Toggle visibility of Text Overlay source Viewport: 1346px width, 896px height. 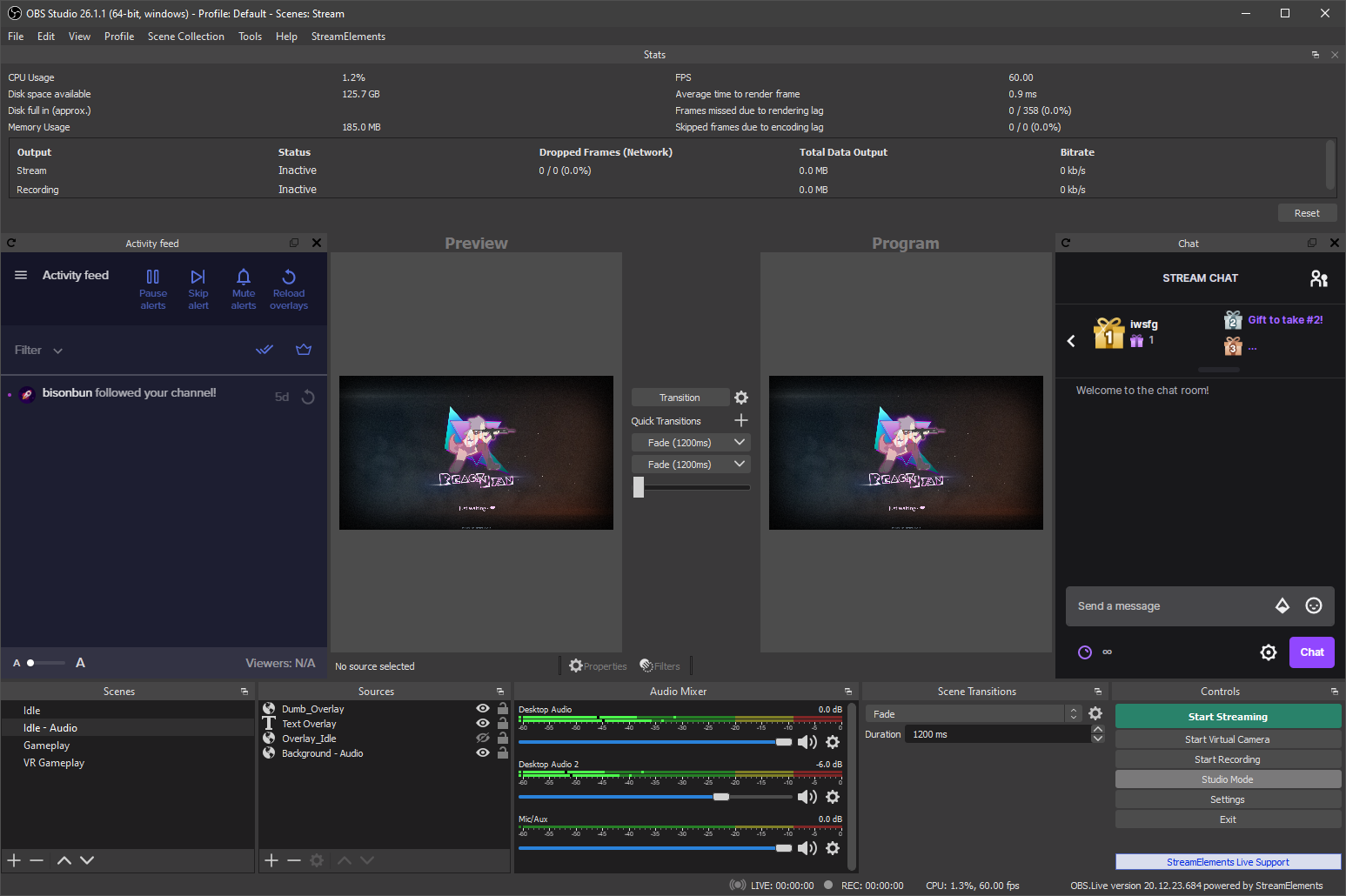coord(483,723)
